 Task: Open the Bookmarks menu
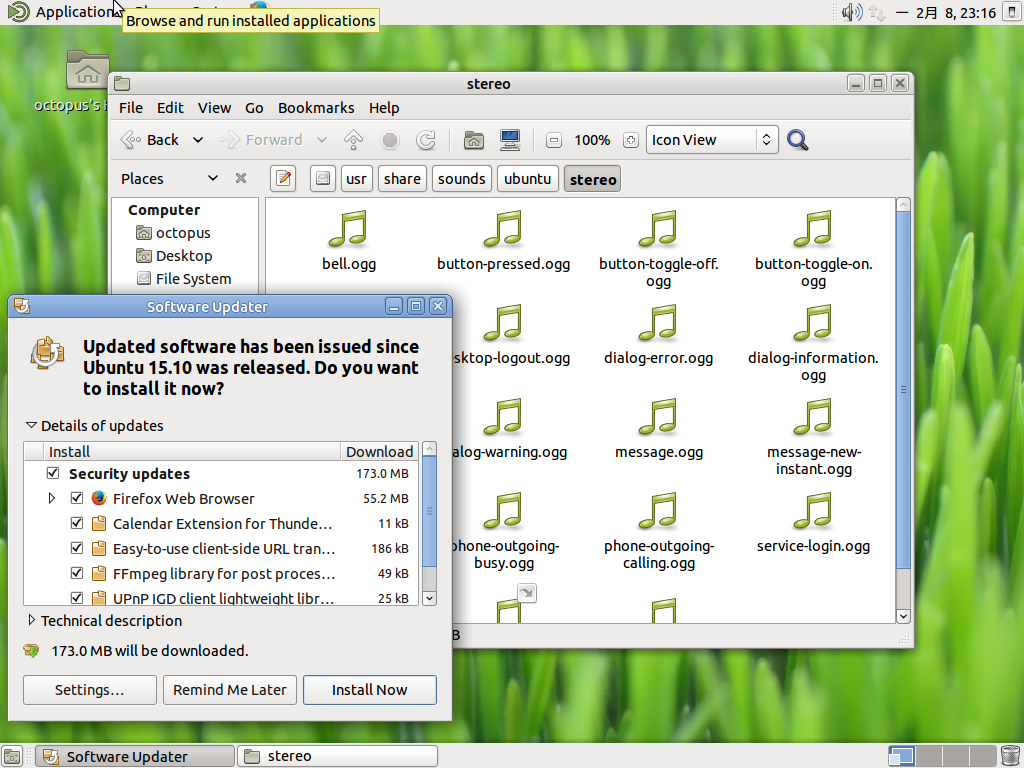coord(316,108)
